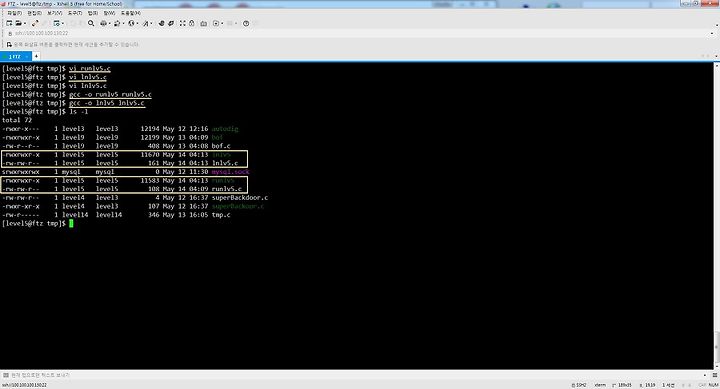720x389 pixels.
Task: Click the autodig file name
Action: pos(225,129)
